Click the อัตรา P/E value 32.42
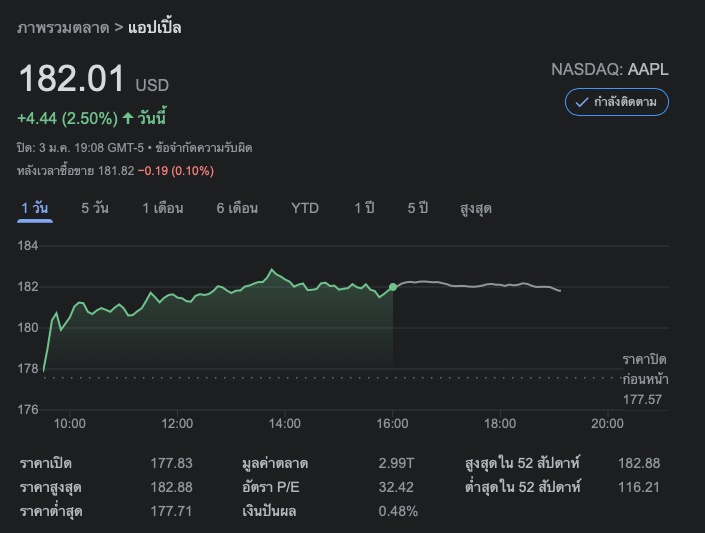The width and height of the screenshot is (705, 533). 397,487
